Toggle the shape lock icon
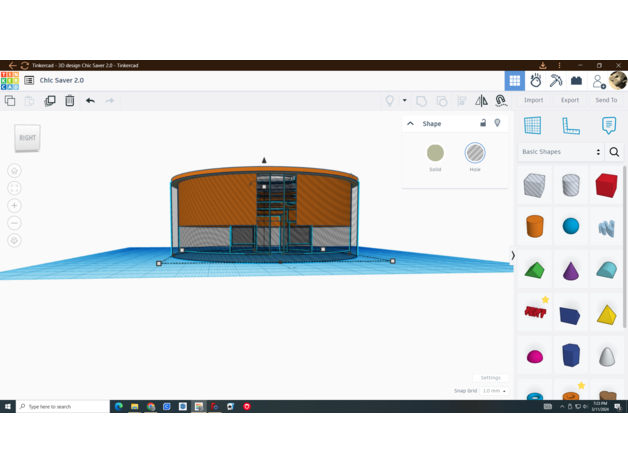 [x=483, y=123]
